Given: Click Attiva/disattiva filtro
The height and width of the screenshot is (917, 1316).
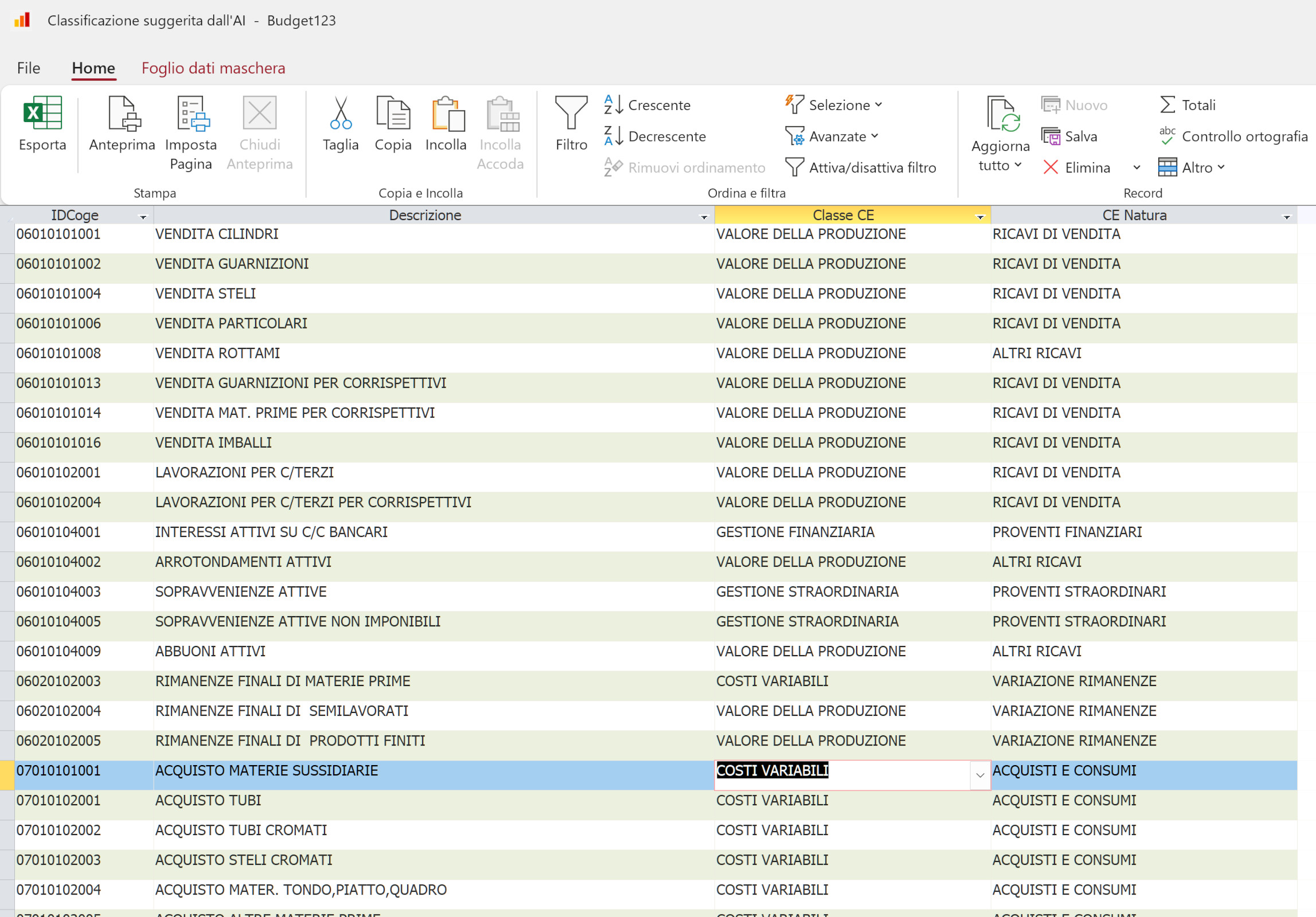Looking at the screenshot, I should (861, 167).
